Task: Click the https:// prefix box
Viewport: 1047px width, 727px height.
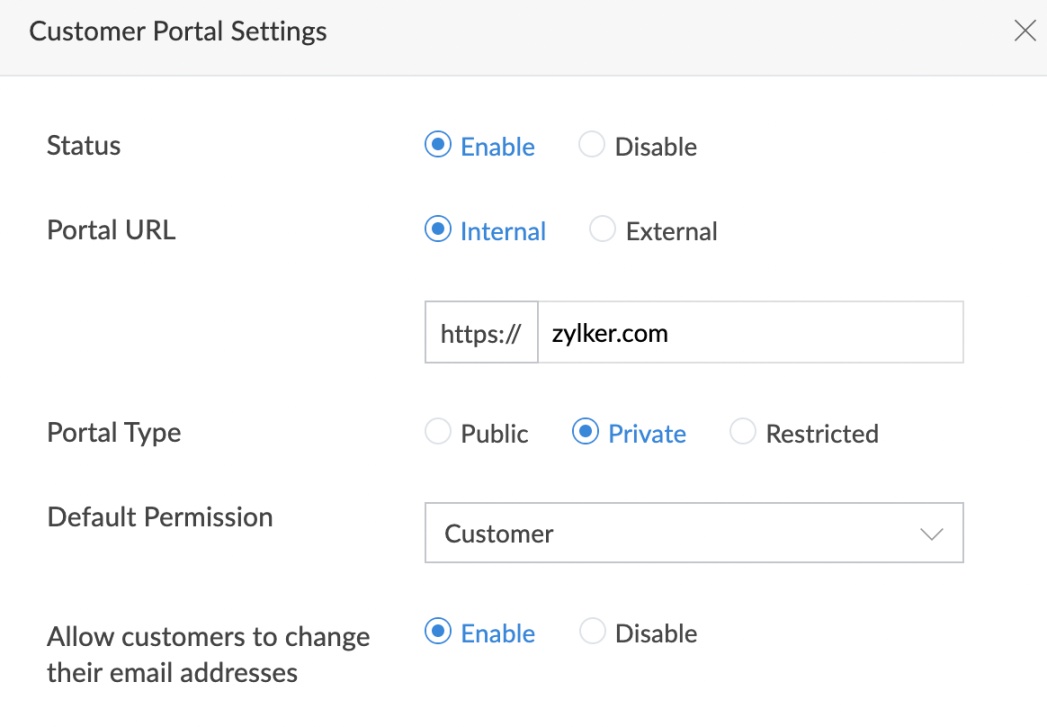Action: point(481,333)
